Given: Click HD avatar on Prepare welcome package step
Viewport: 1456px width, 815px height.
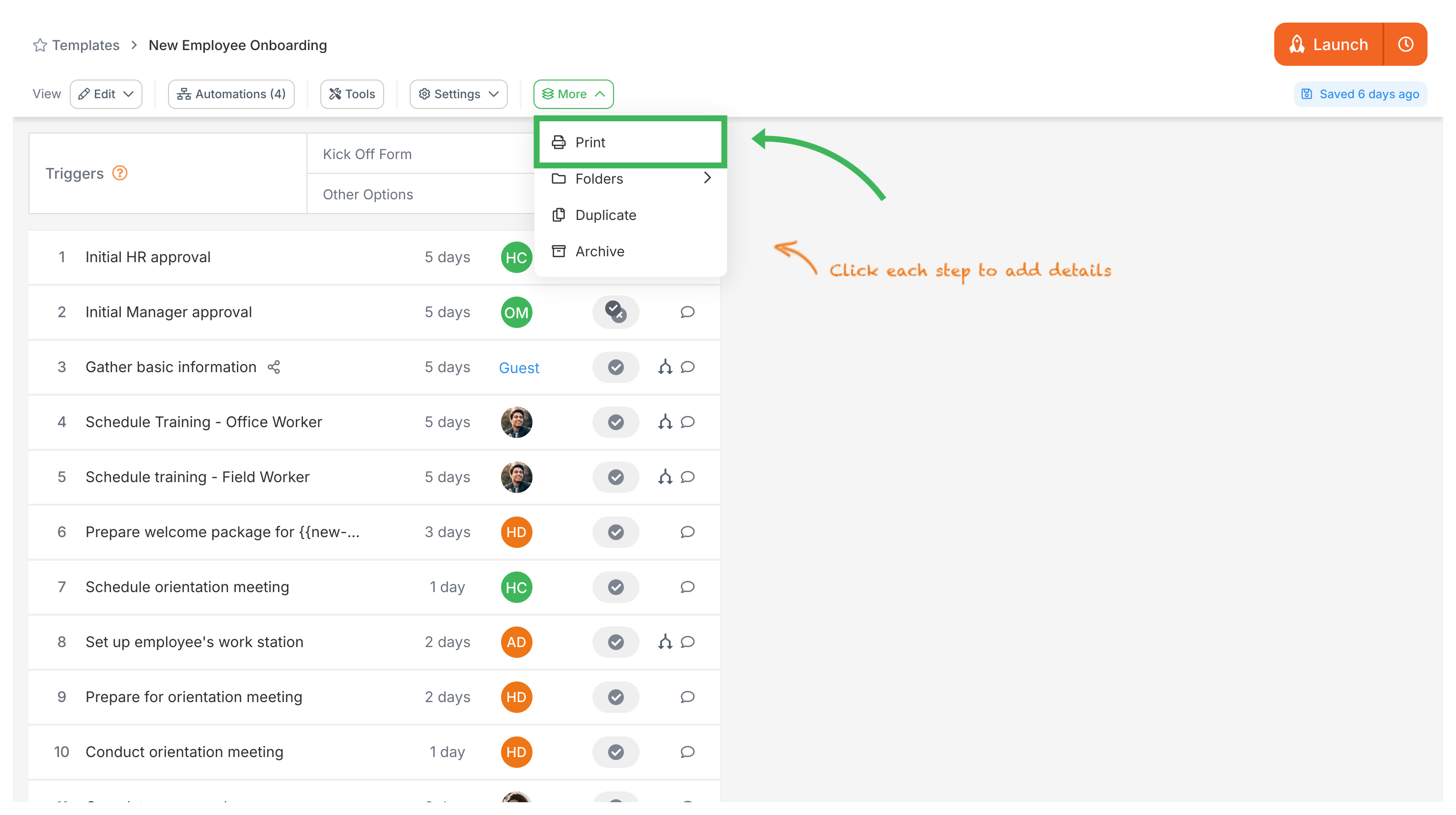Looking at the screenshot, I should point(516,532).
